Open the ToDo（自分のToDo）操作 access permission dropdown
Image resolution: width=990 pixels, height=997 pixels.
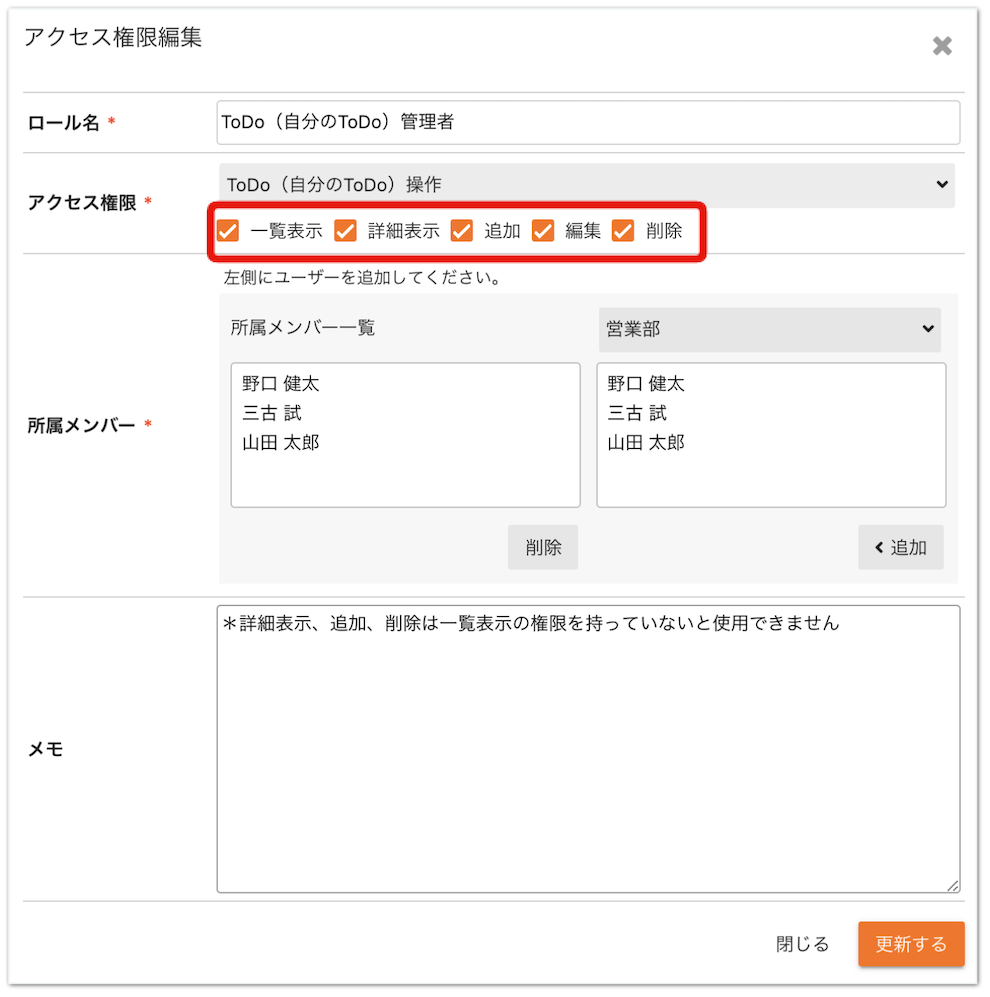tap(587, 185)
